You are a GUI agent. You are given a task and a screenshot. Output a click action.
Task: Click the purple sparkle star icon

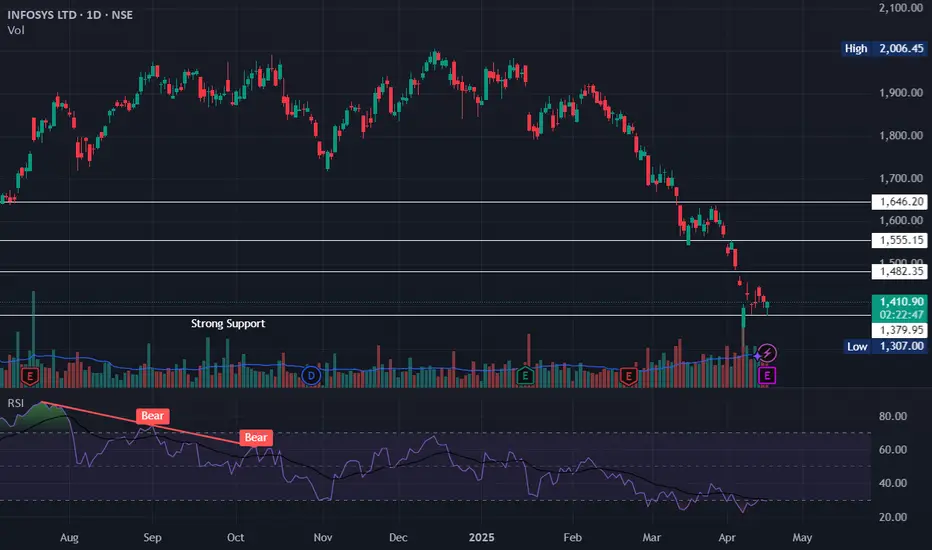tap(757, 356)
